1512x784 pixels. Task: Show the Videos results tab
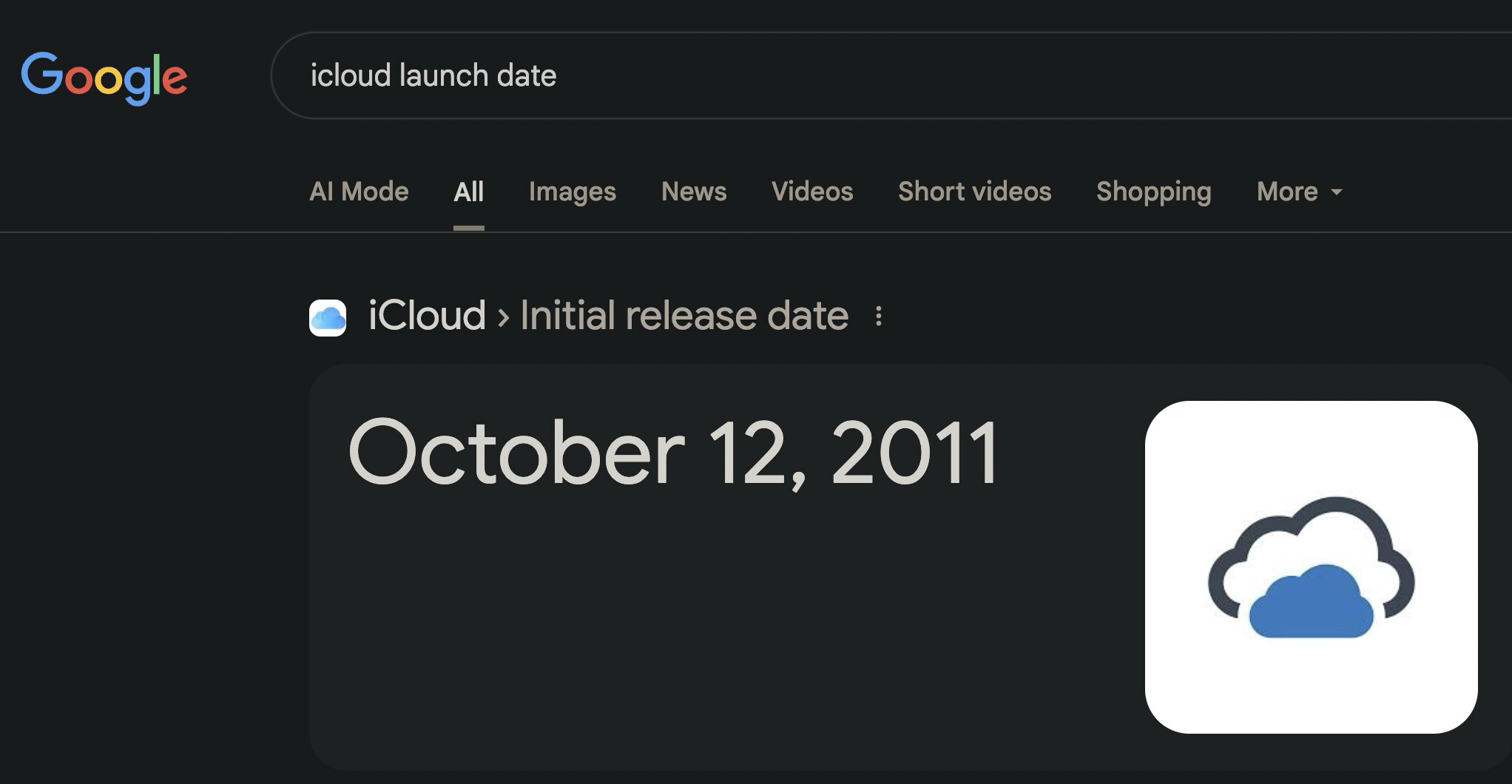click(x=812, y=192)
